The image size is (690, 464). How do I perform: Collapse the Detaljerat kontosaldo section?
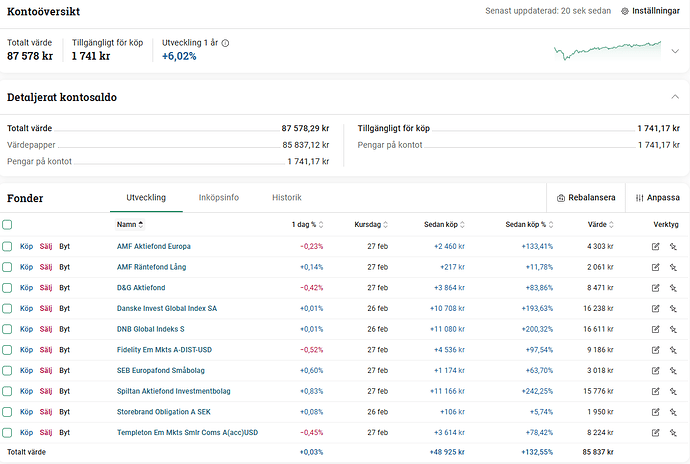675,97
